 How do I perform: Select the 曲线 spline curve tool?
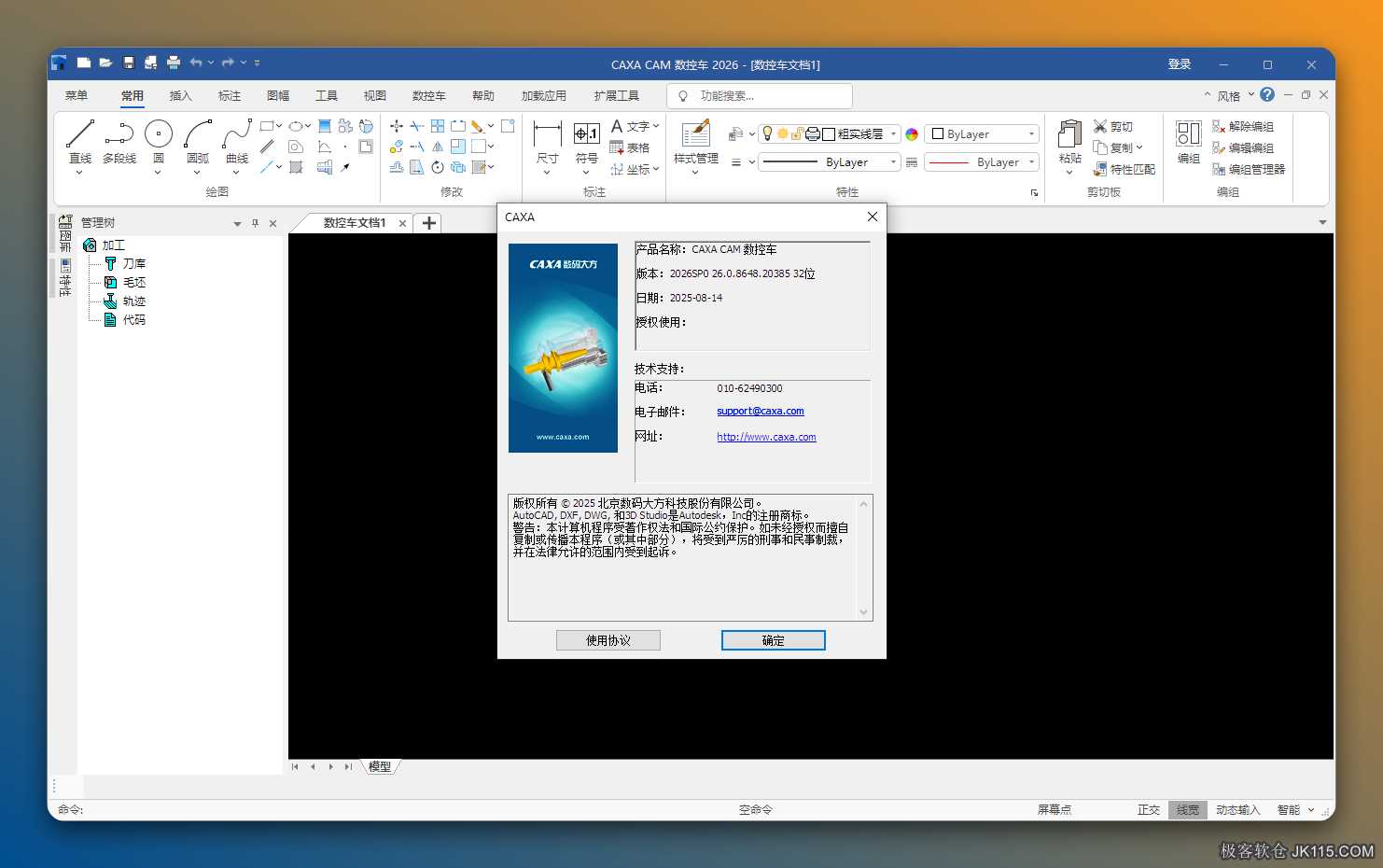(x=237, y=143)
